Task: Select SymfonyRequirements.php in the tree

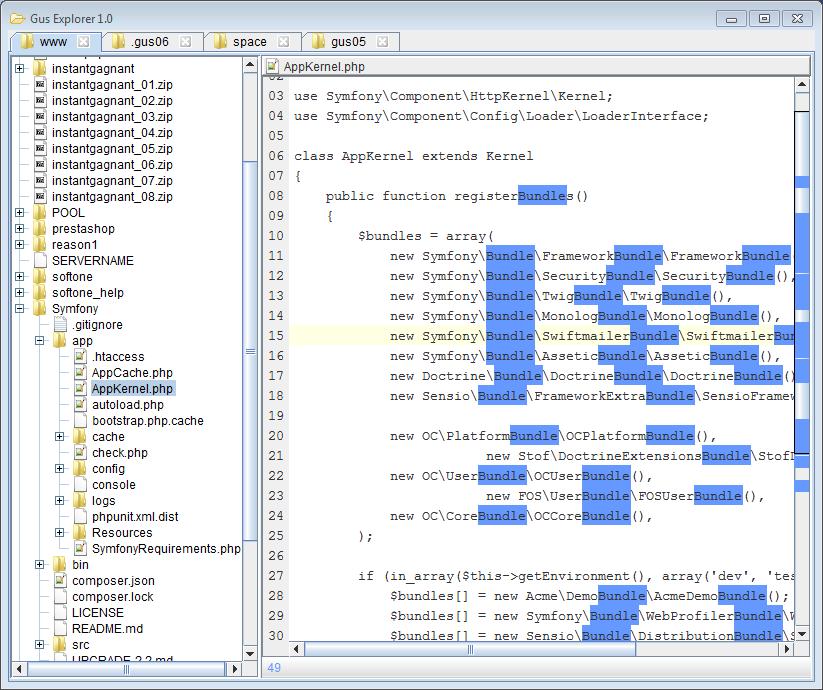Action: pyautogui.click(x=166, y=549)
